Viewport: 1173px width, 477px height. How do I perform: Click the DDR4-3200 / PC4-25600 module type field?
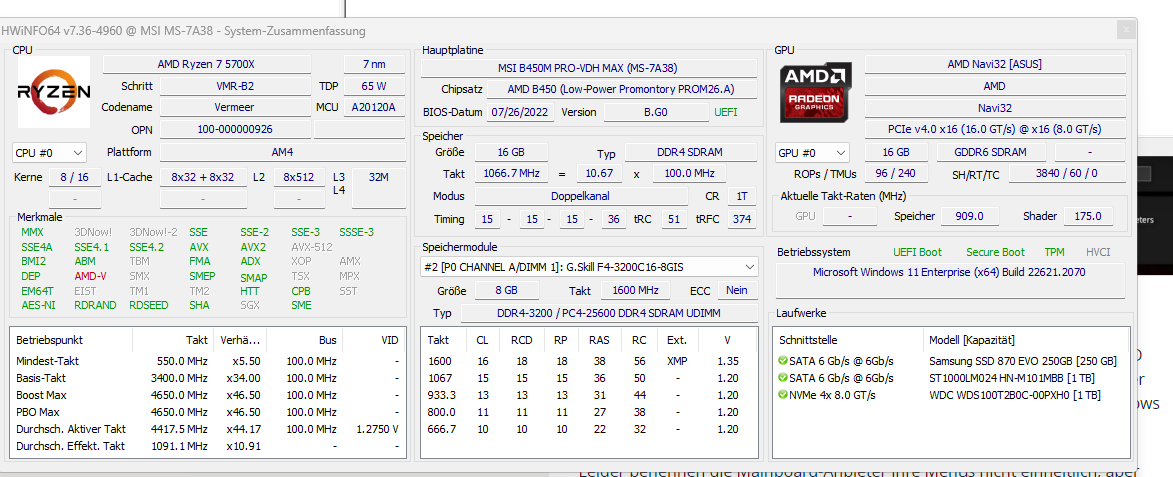coord(610,313)
